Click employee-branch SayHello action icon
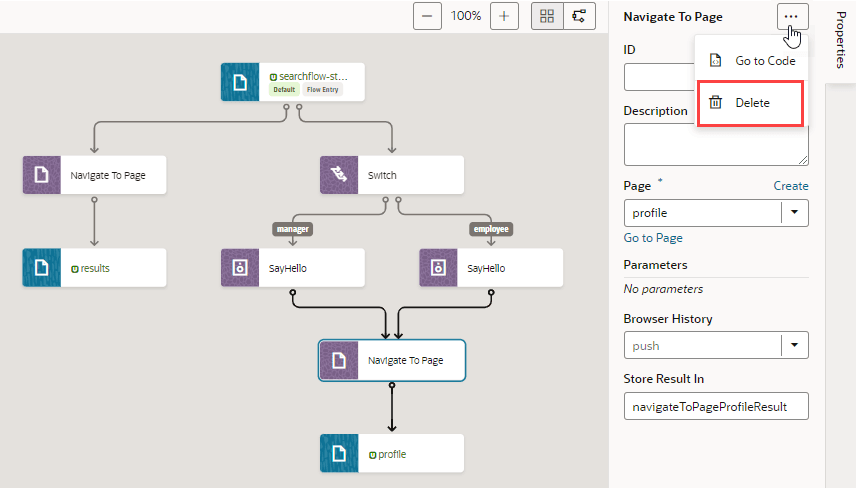The image size is (856, 488). (x=438, y=267)
